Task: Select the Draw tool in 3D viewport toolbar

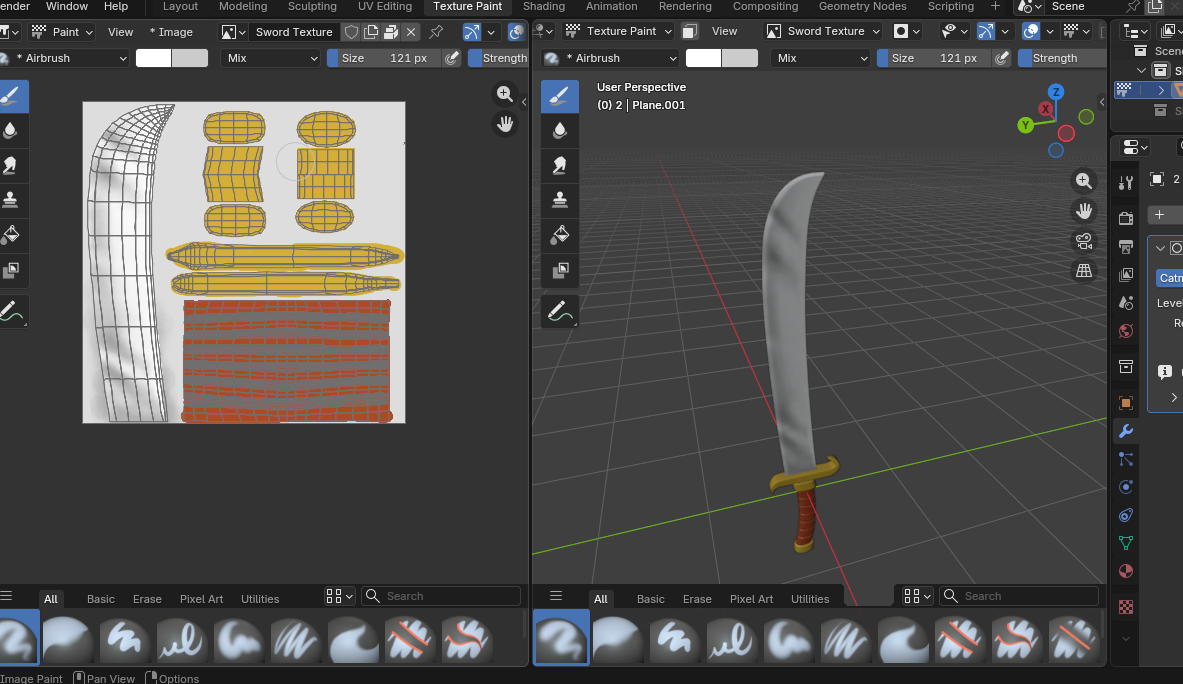Action: click(x=560, y=97)
